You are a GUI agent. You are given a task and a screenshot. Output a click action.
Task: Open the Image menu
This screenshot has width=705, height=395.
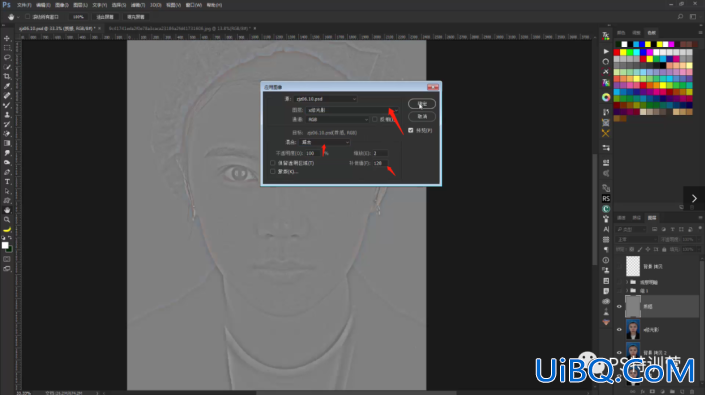coord(62,5)
